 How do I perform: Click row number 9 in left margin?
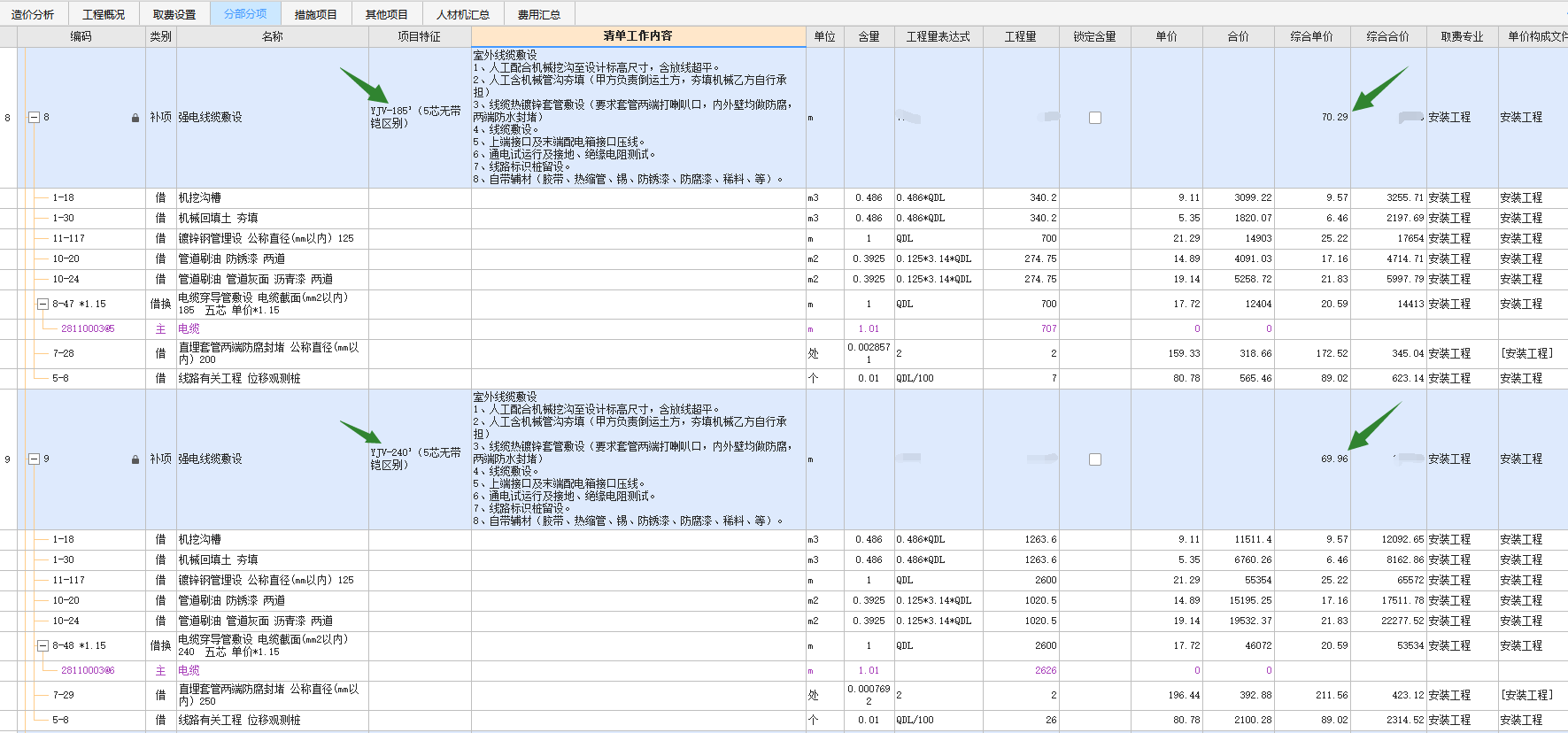[8, 459]
